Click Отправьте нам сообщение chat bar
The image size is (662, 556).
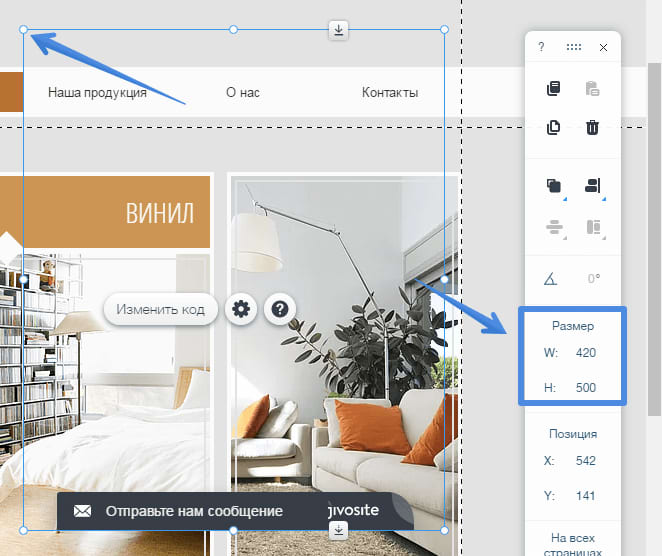coord(235,511)
